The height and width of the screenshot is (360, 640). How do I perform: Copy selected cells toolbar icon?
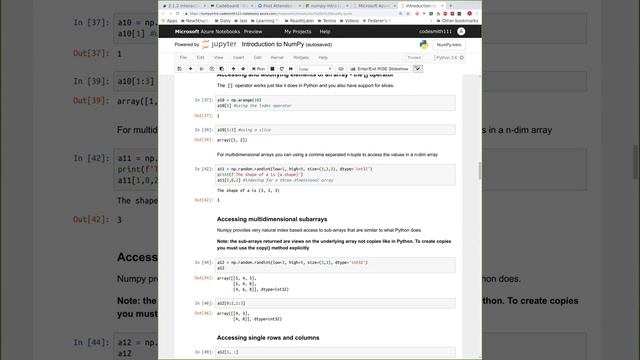point(212,69)
